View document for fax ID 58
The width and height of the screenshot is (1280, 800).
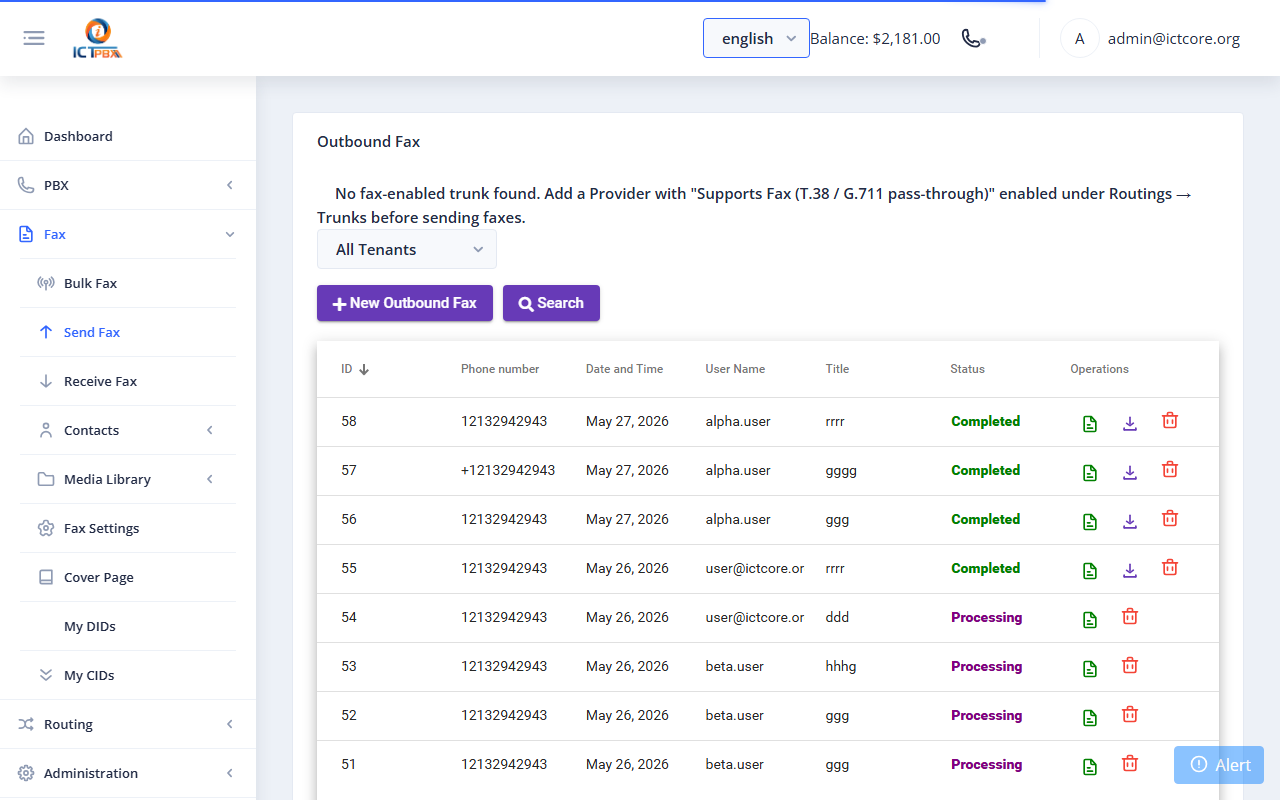coord(1090,423)
